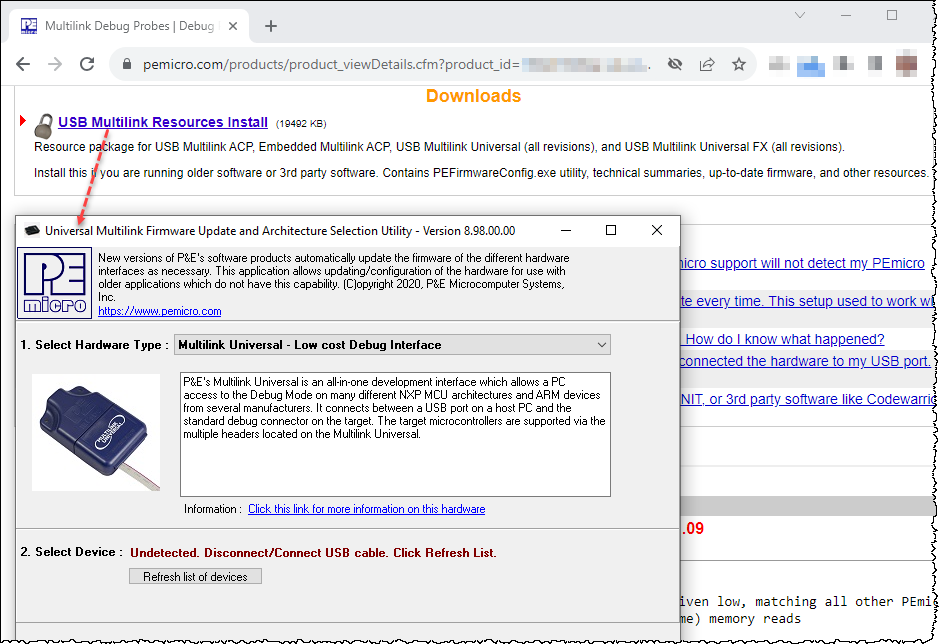This screenshot has width=939, height=644.
Task: Click the bookmark star icon
Action: click(x=739, y=62)
